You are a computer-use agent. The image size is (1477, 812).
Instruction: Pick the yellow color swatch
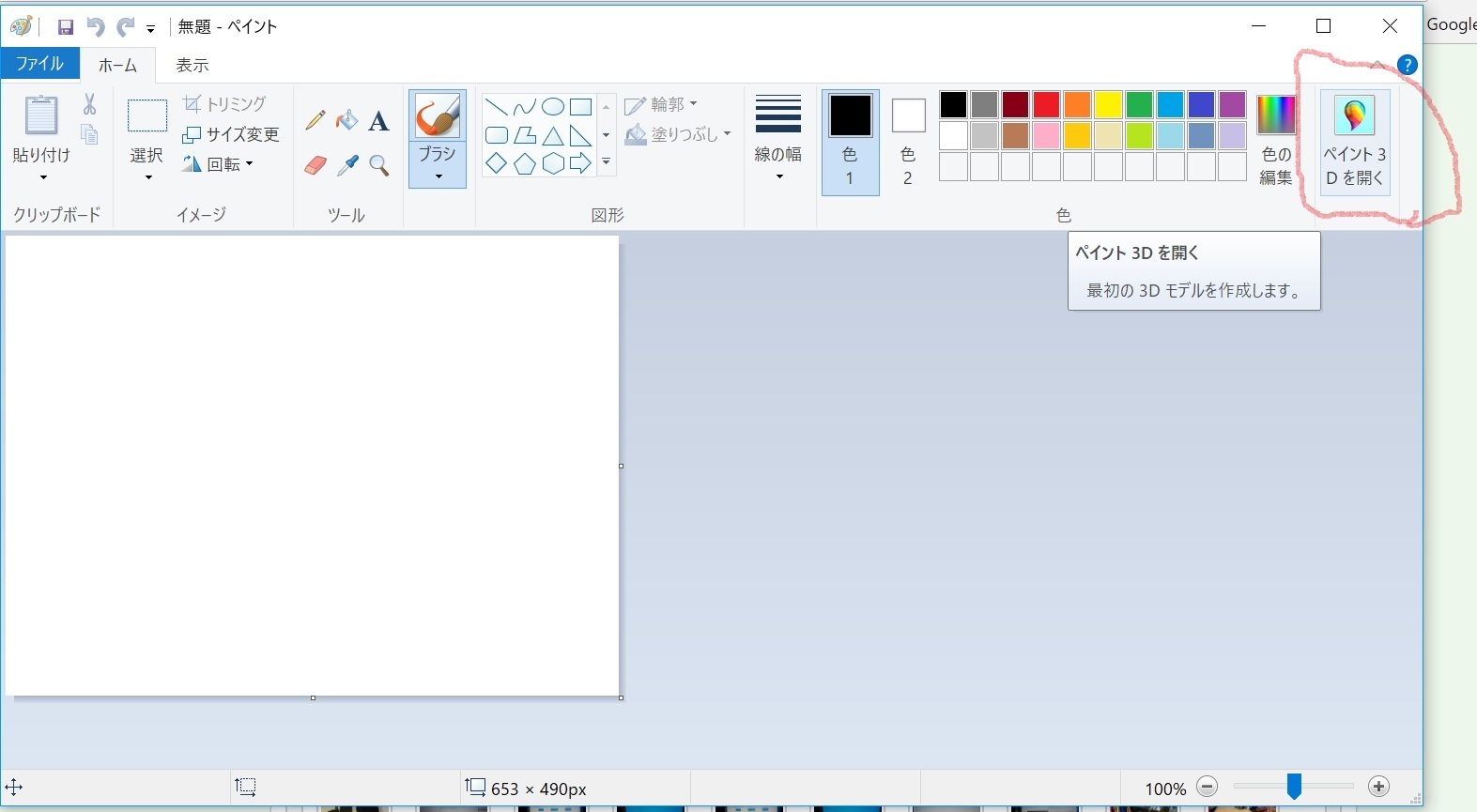(x=1108, y=104)
